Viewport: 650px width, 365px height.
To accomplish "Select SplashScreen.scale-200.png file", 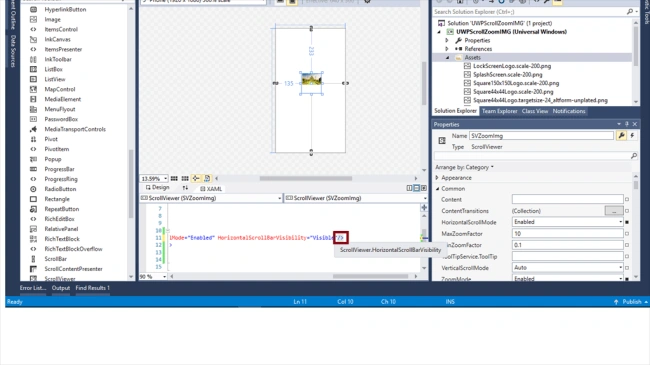I will pyautogui.click(x=507, y=75).
